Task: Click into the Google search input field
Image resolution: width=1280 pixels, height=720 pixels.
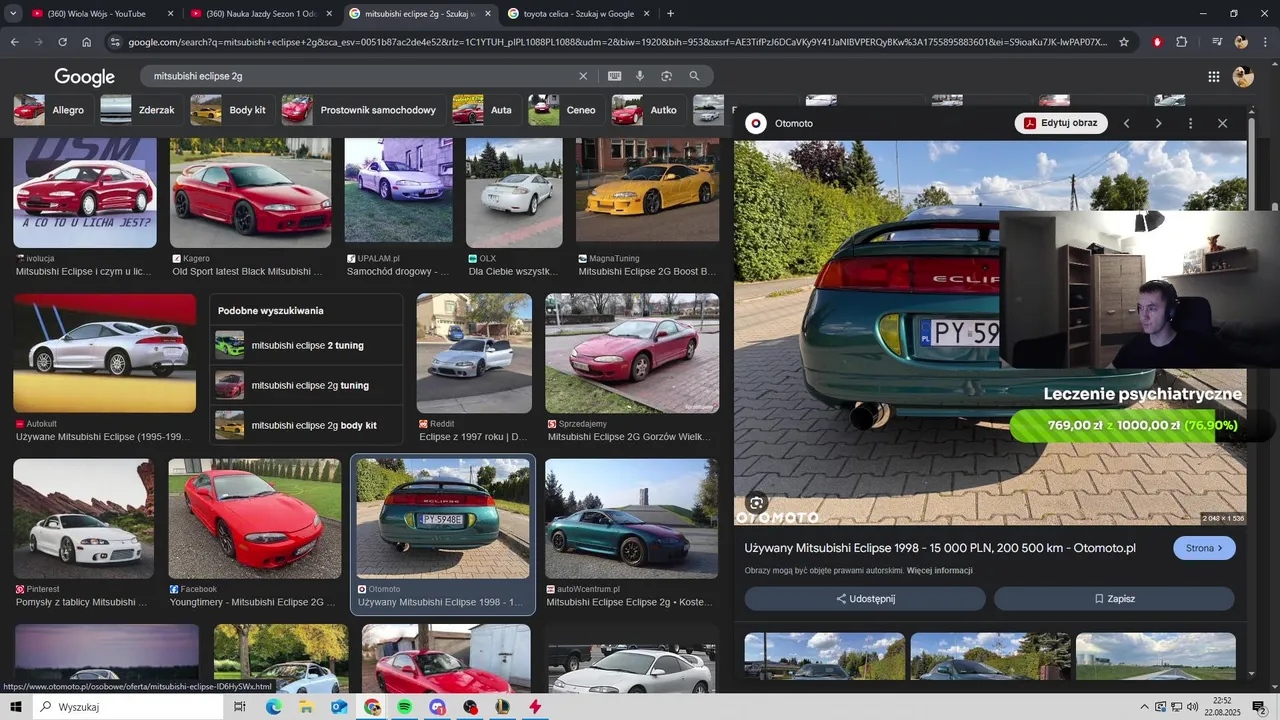Action: point(360,76)
